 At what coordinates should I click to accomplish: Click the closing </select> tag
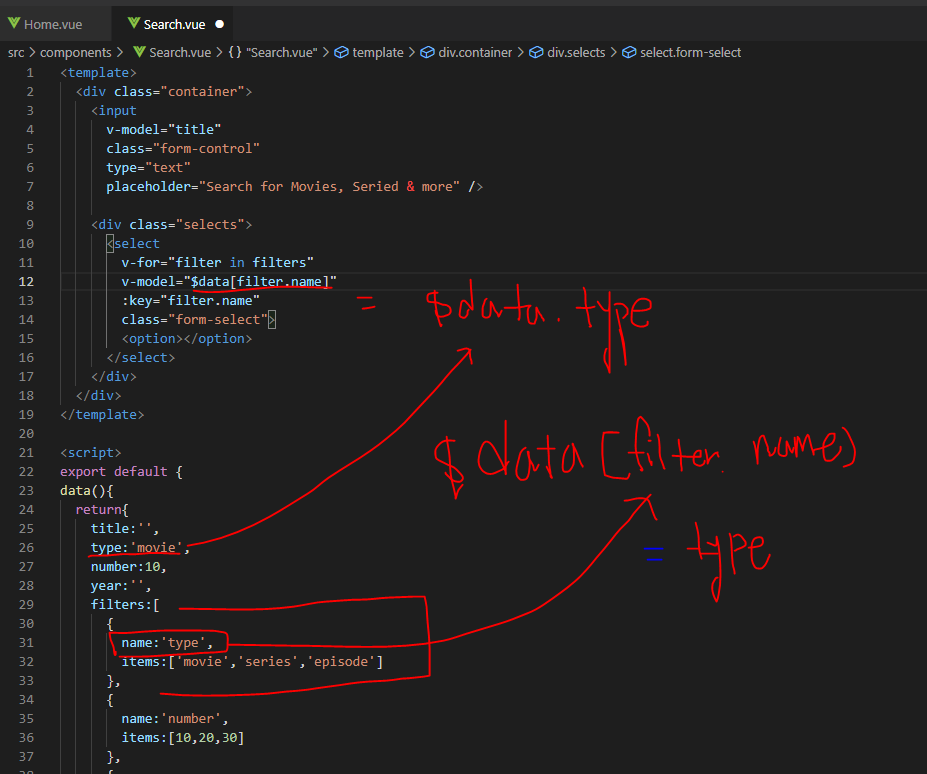point(141,358)
